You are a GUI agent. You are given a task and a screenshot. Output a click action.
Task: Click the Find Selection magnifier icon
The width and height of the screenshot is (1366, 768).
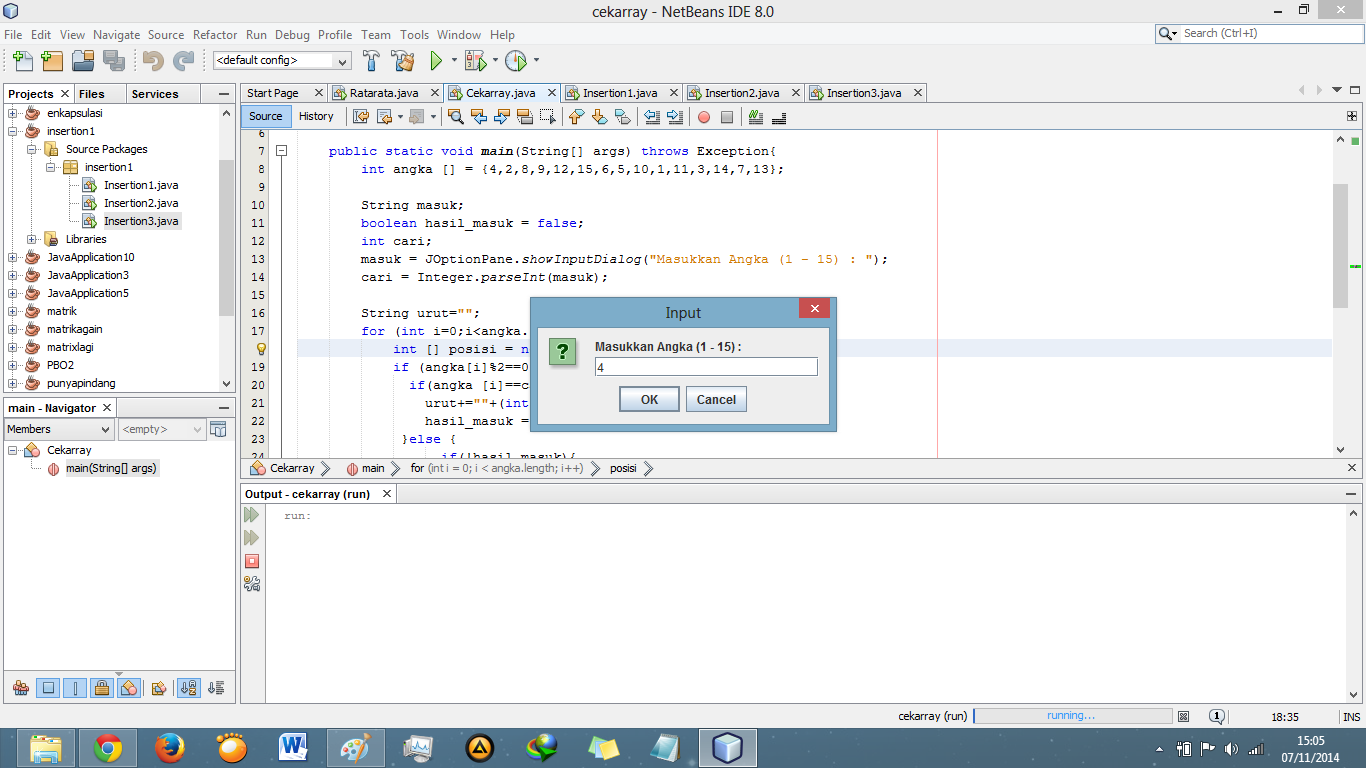[455, 117]
